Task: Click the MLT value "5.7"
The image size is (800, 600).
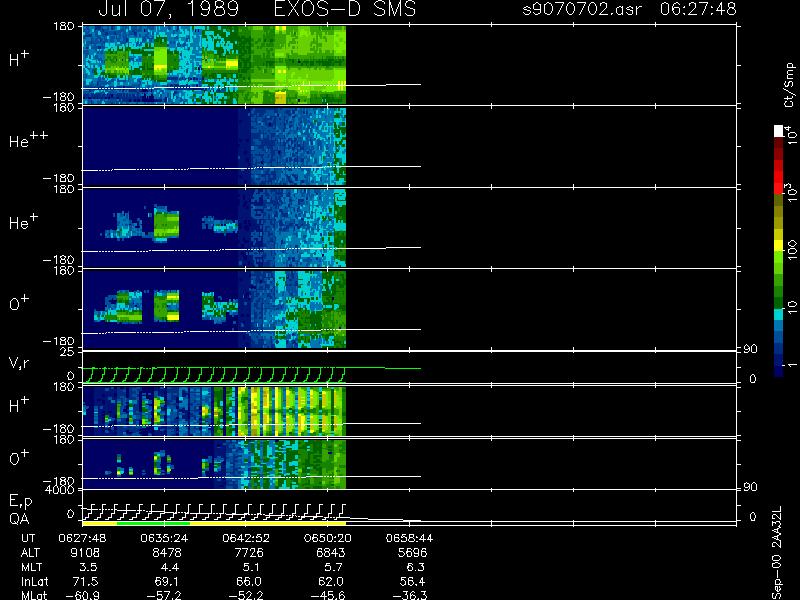Action: (333, 567)
